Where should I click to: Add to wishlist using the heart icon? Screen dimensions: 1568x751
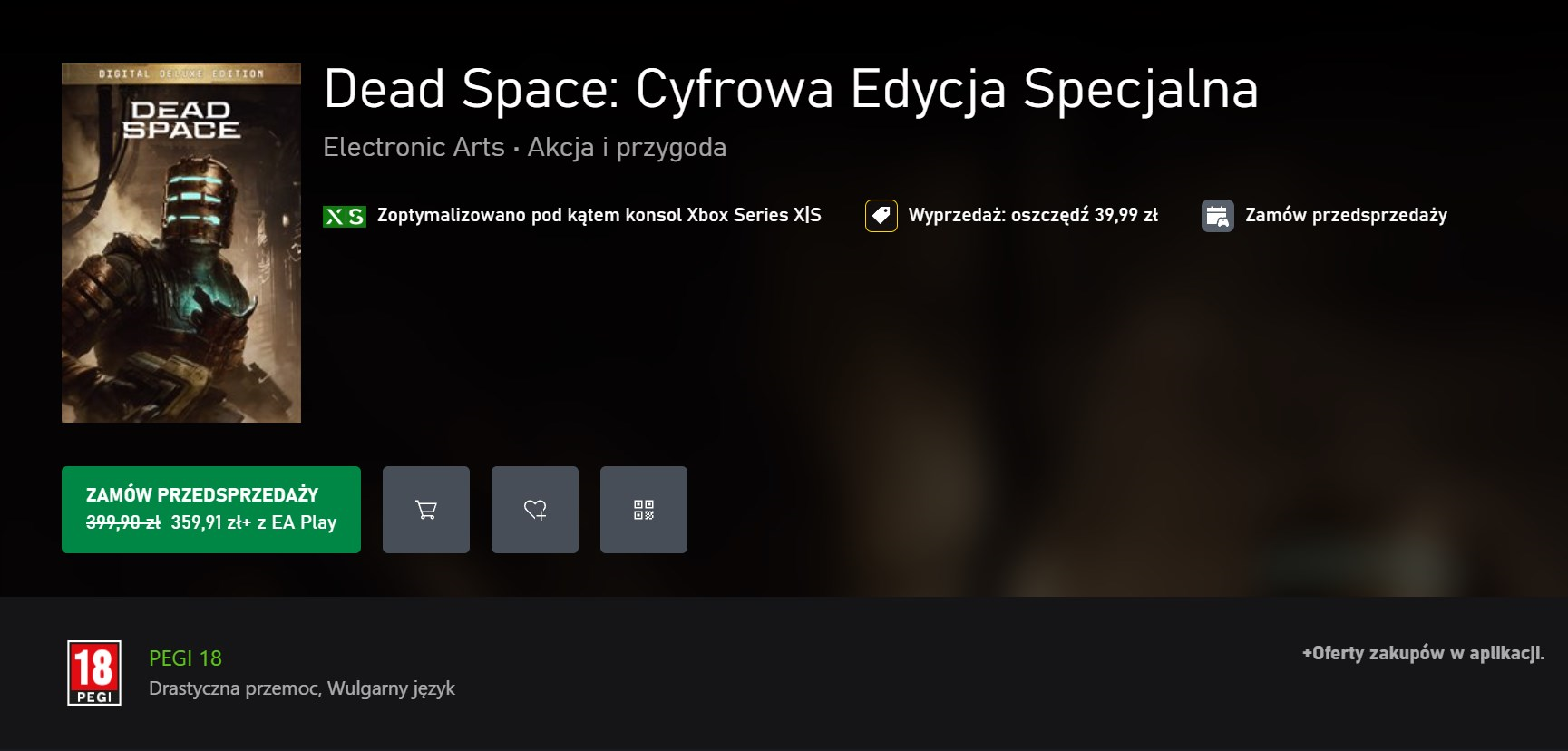[535, 510]
